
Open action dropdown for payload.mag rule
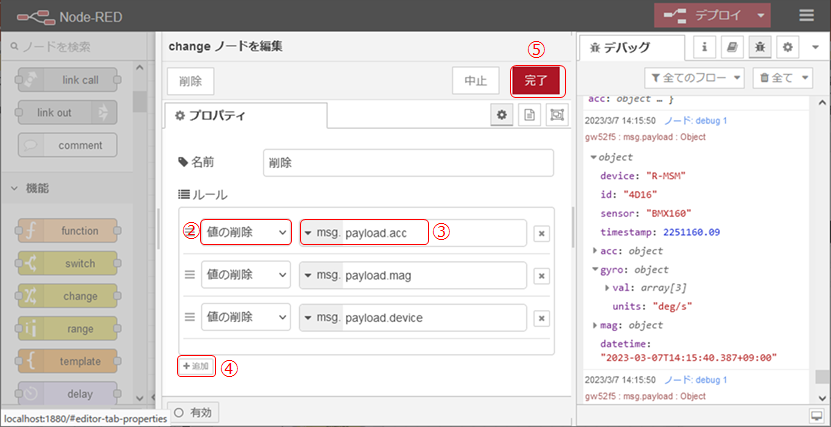click(245, 275)
